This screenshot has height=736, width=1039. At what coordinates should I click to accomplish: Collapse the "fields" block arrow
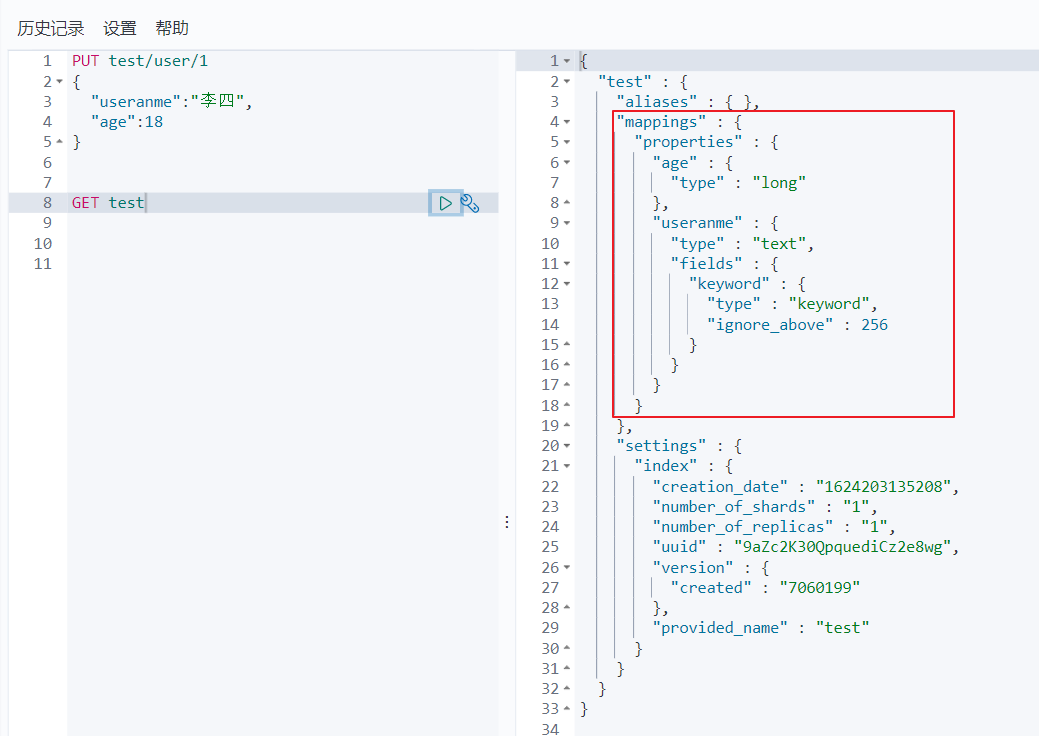tap(567, 264)
